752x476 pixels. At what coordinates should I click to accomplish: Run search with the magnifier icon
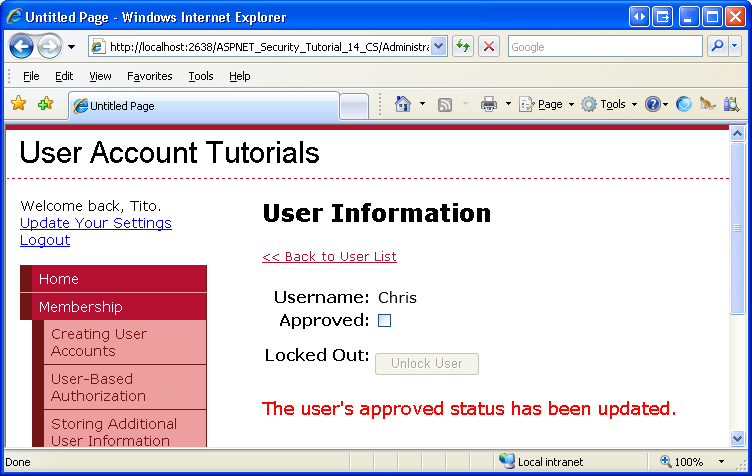pyautogui.click(x=717, y=46)
